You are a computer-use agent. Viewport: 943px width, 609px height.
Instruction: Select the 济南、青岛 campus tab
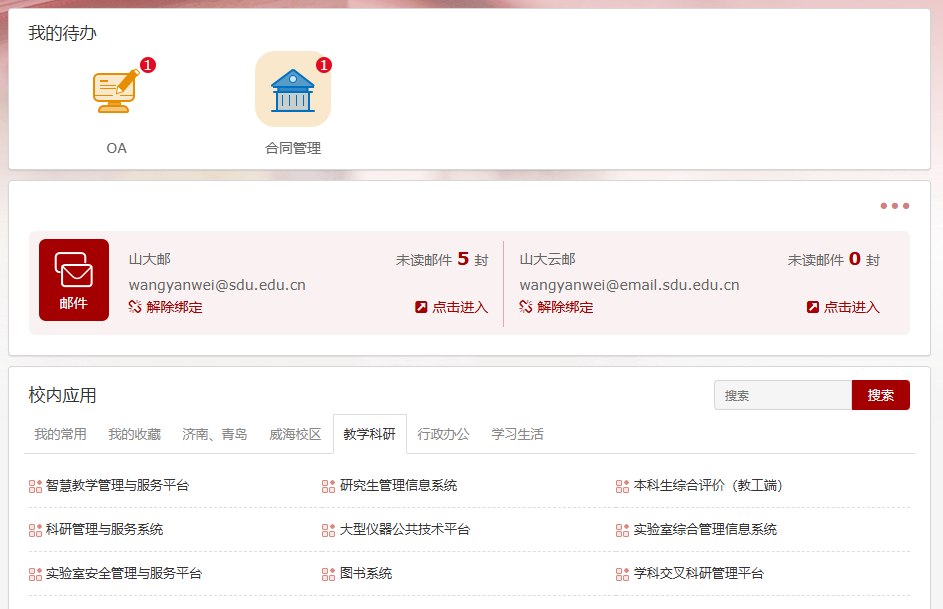(x=214, y=434)
